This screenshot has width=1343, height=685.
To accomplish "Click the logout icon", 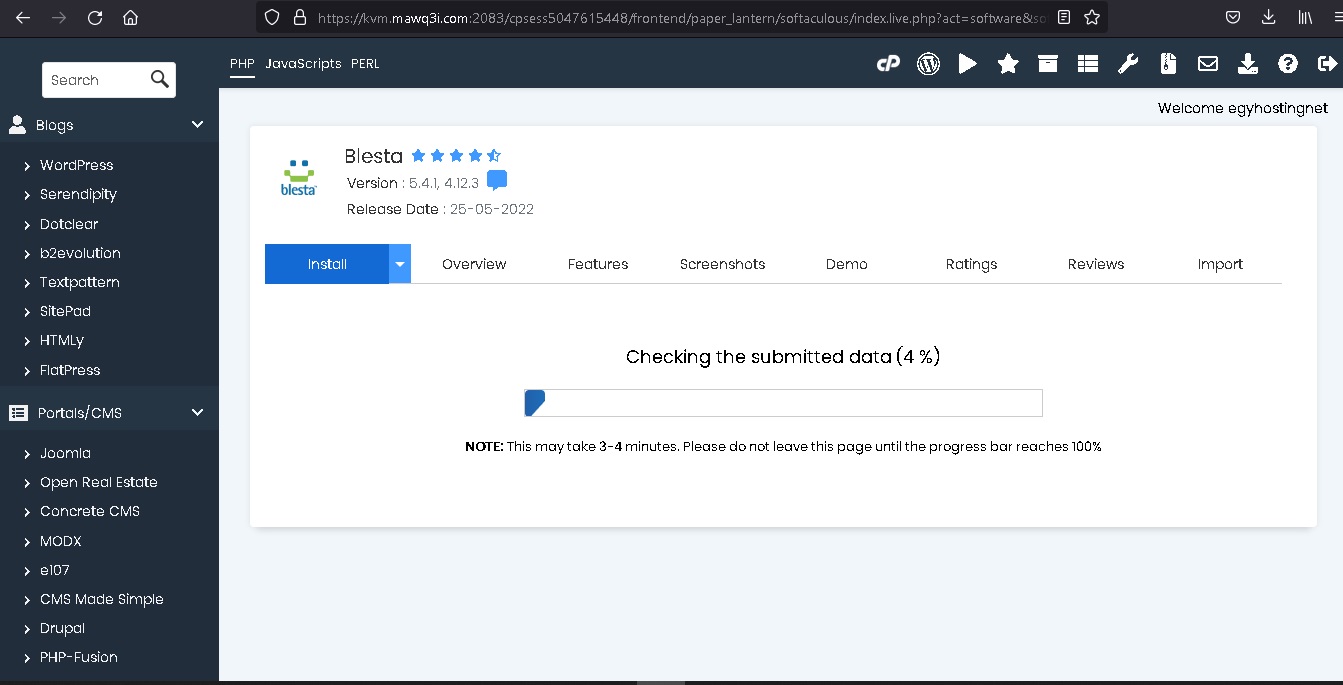I will click(x=1327, y=64).
